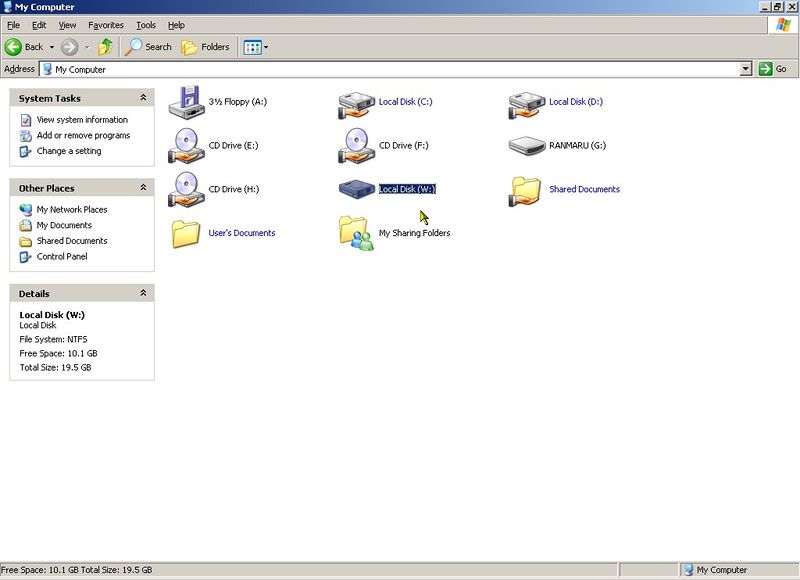Image resolution: width=800 pixels, height=580 pixels.
Task: Open the Views dropdown arrow
Action: [x=266, y=47]
